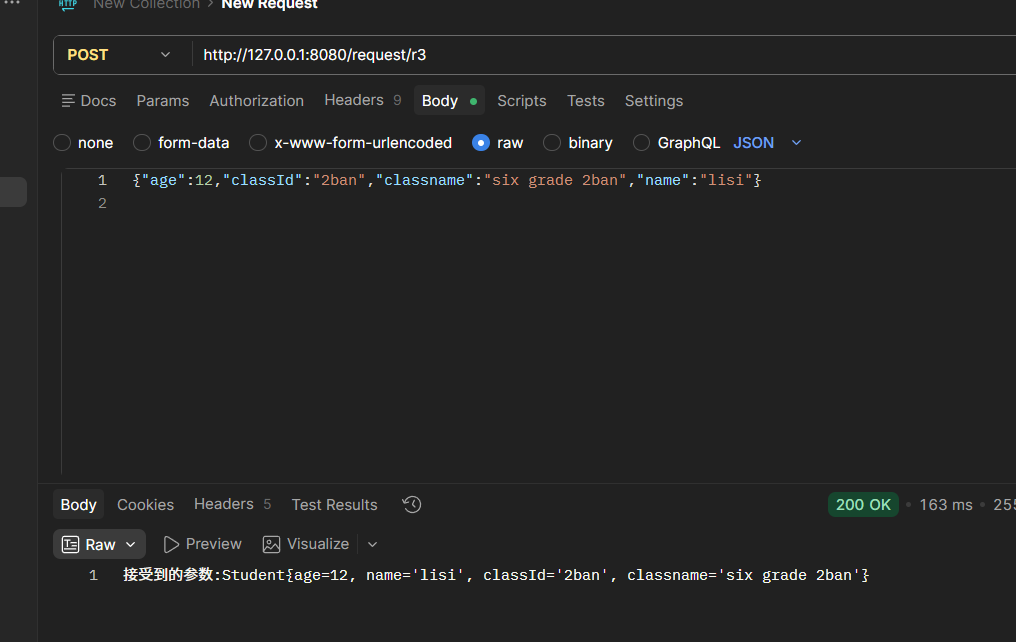Open the POST method dropdown
This screenshot has width=1016, height=642.
pyautogui.click(x=119, y=55)
